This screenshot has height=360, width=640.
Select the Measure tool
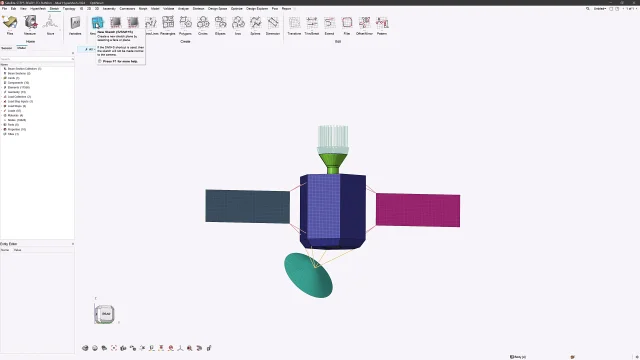(30, 25)
